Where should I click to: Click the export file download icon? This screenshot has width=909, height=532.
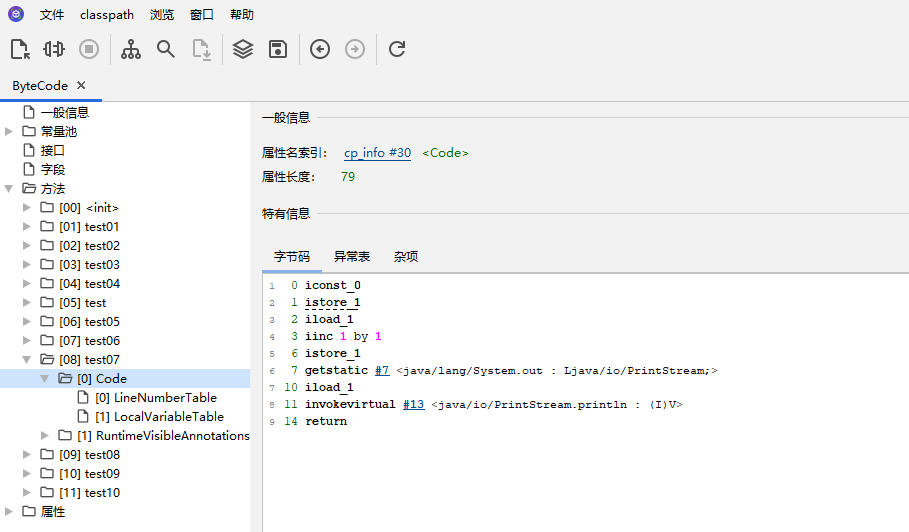[201, 49]
